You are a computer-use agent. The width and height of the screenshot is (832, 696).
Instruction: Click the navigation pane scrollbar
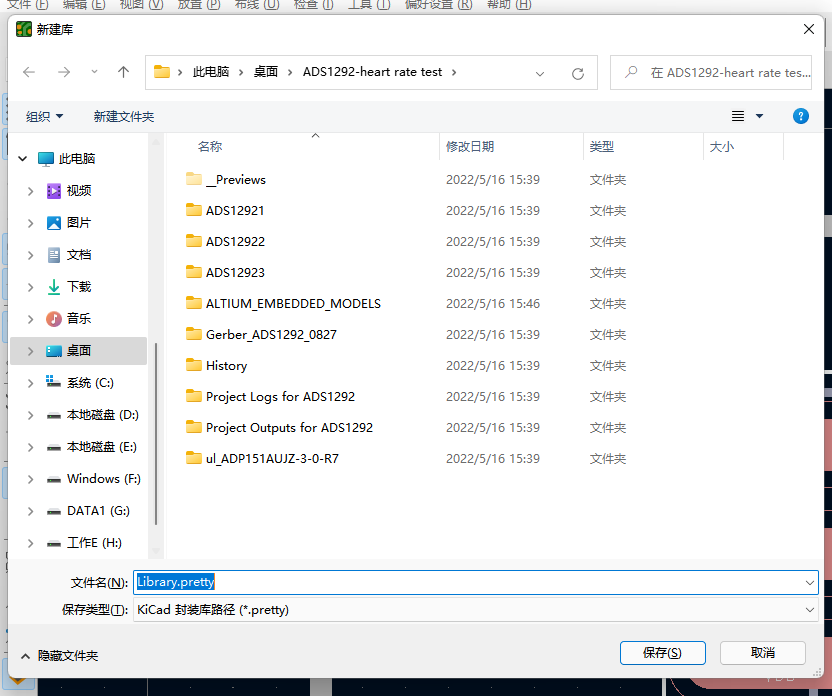point(156,433)
